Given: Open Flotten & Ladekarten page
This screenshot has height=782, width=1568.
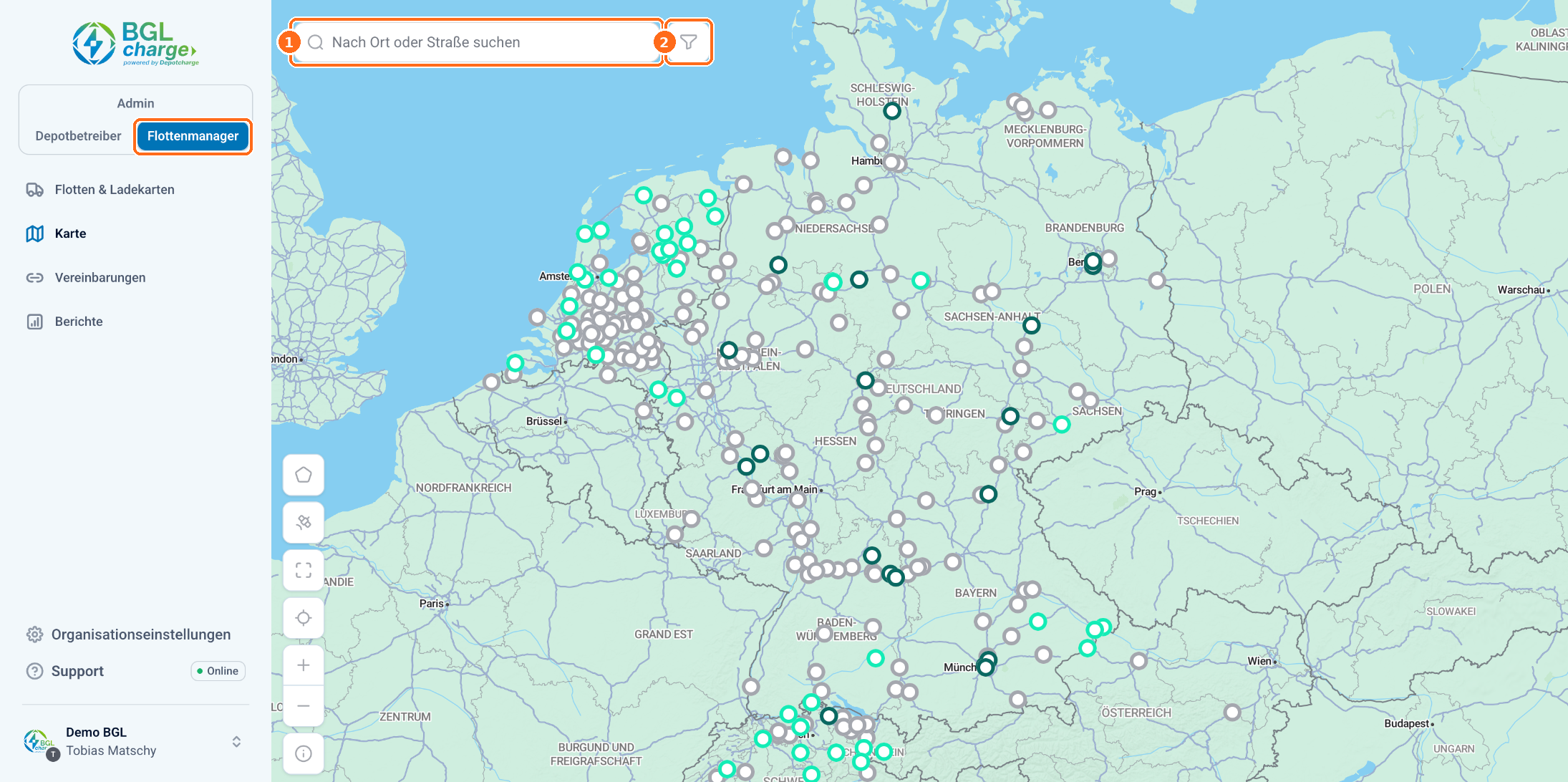Looking at the screenshot, I should 115,190.
